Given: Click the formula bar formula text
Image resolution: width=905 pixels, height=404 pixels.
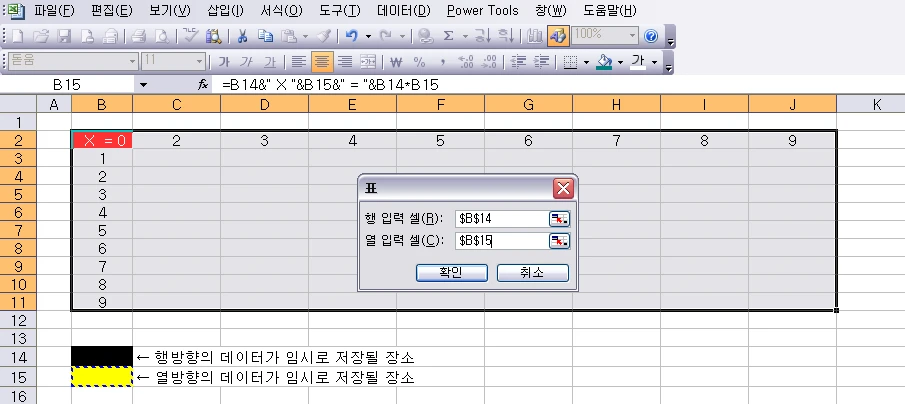Looking at the screenshot, I should pyautogui.click(x=330, y=85).
